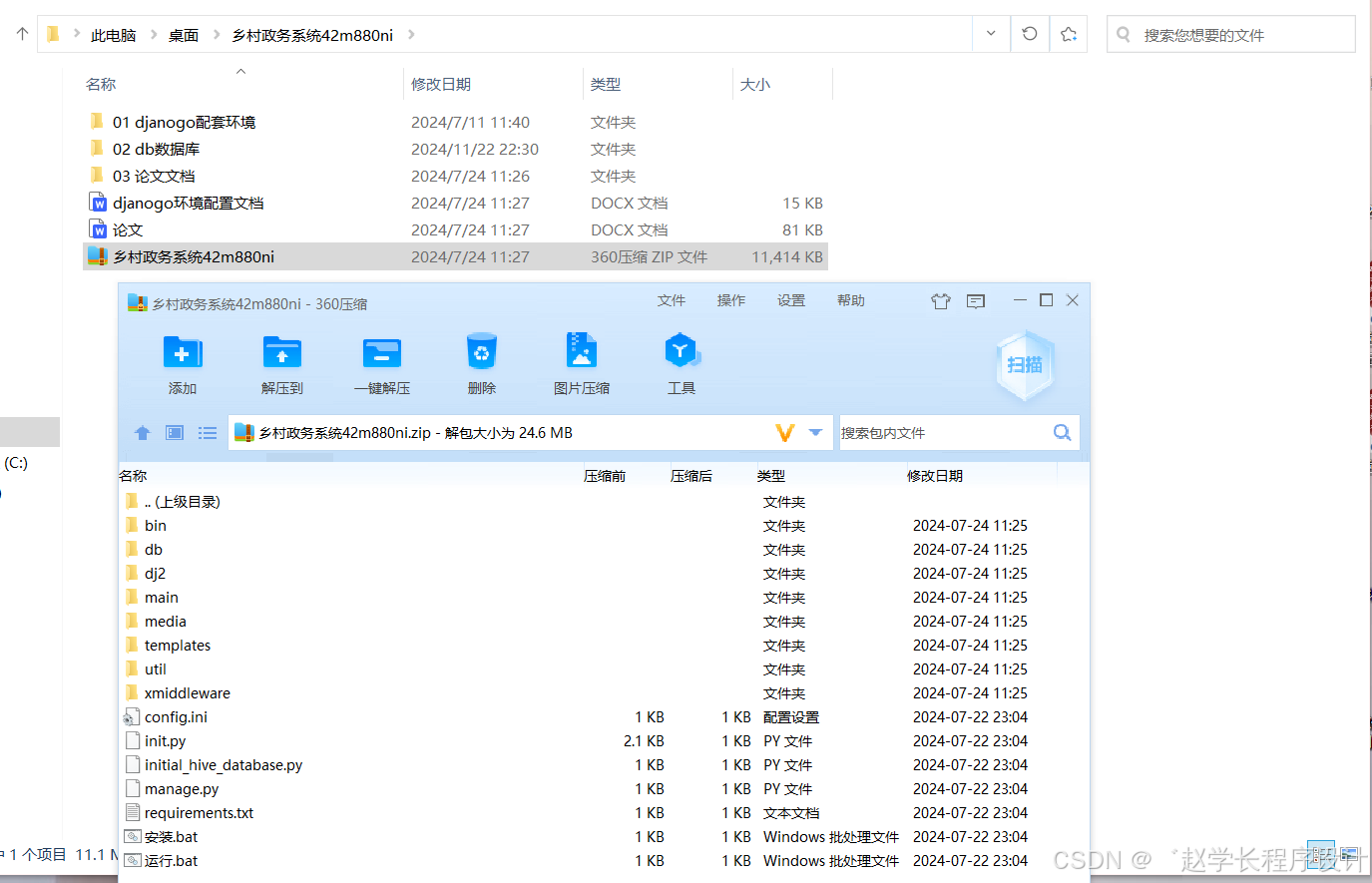Select initial_hive_database.py in archive list
1372x883 pixels.
tap(224, 765)
